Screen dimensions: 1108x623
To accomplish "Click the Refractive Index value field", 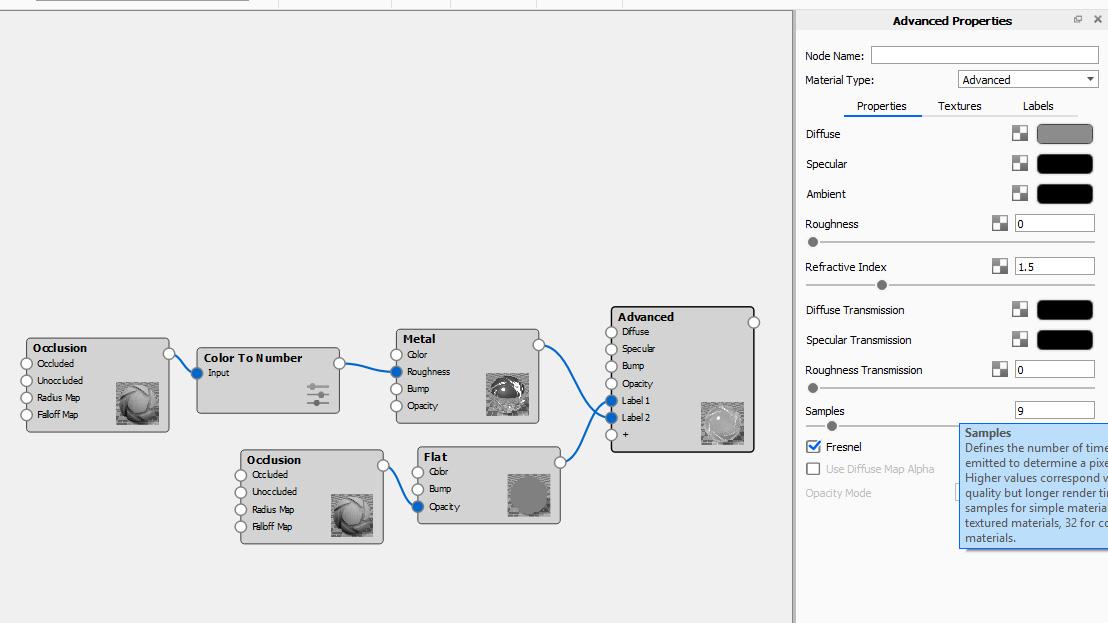I will coord(1054,266).
